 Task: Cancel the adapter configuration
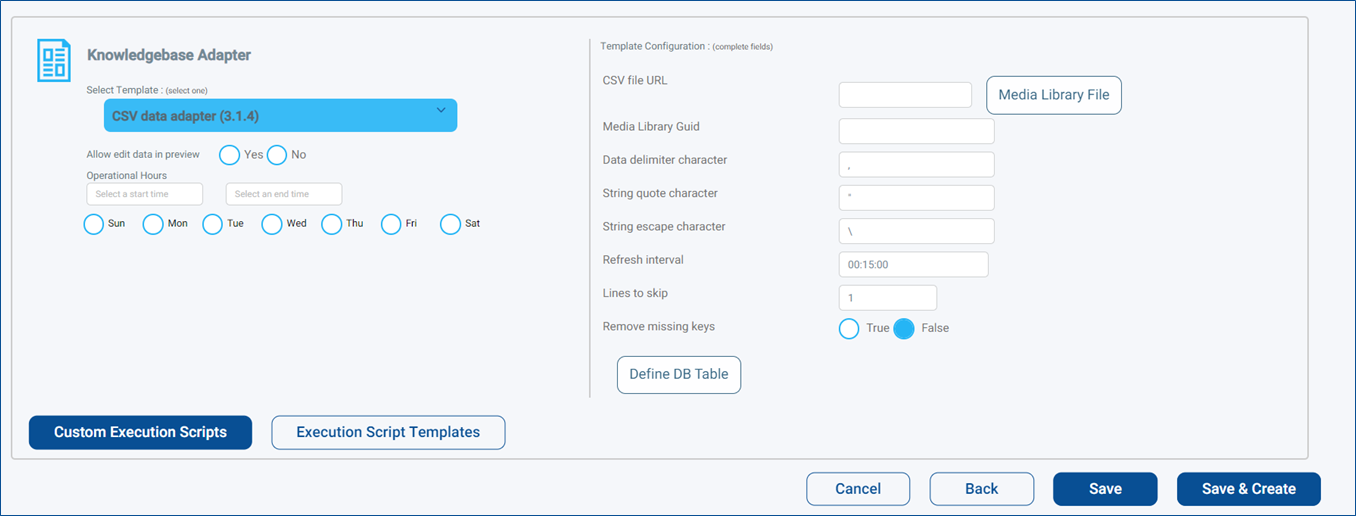(858, 489)
